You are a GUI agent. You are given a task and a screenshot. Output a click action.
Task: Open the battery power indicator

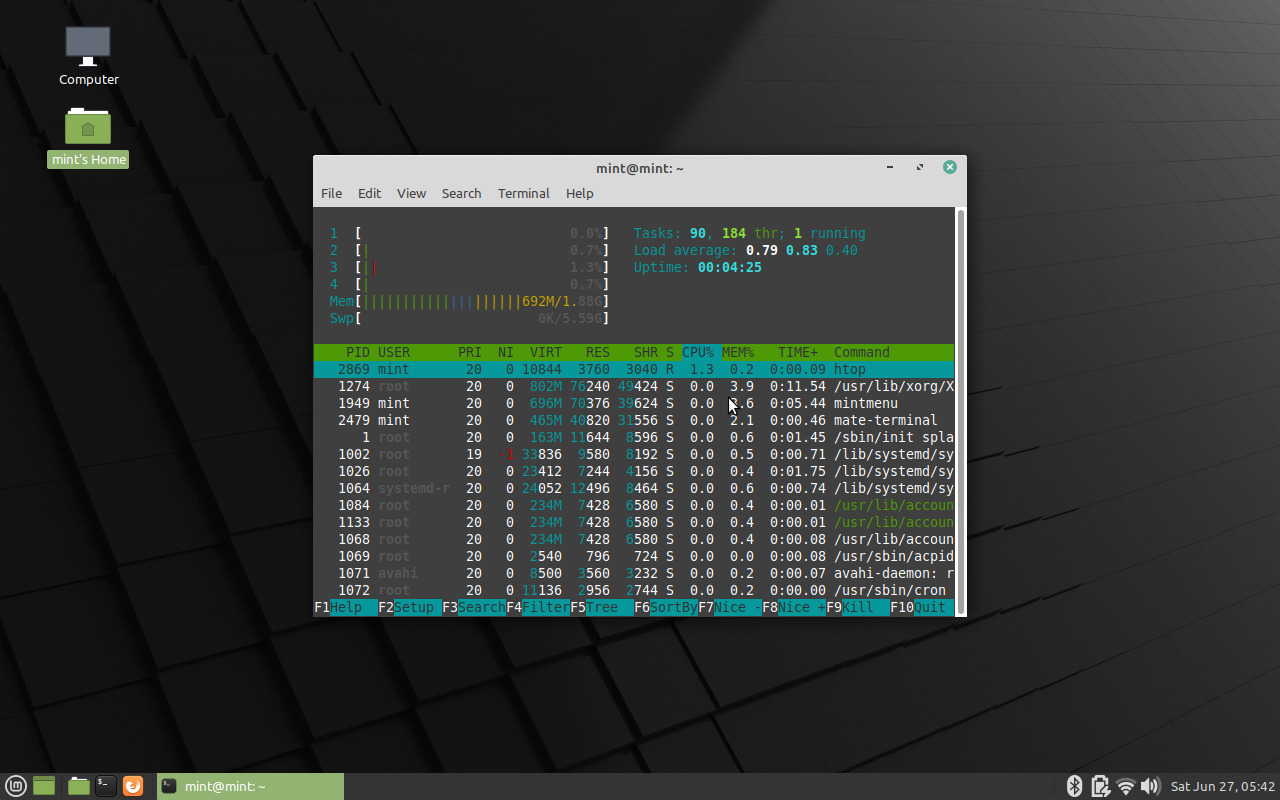point(1100,786)
